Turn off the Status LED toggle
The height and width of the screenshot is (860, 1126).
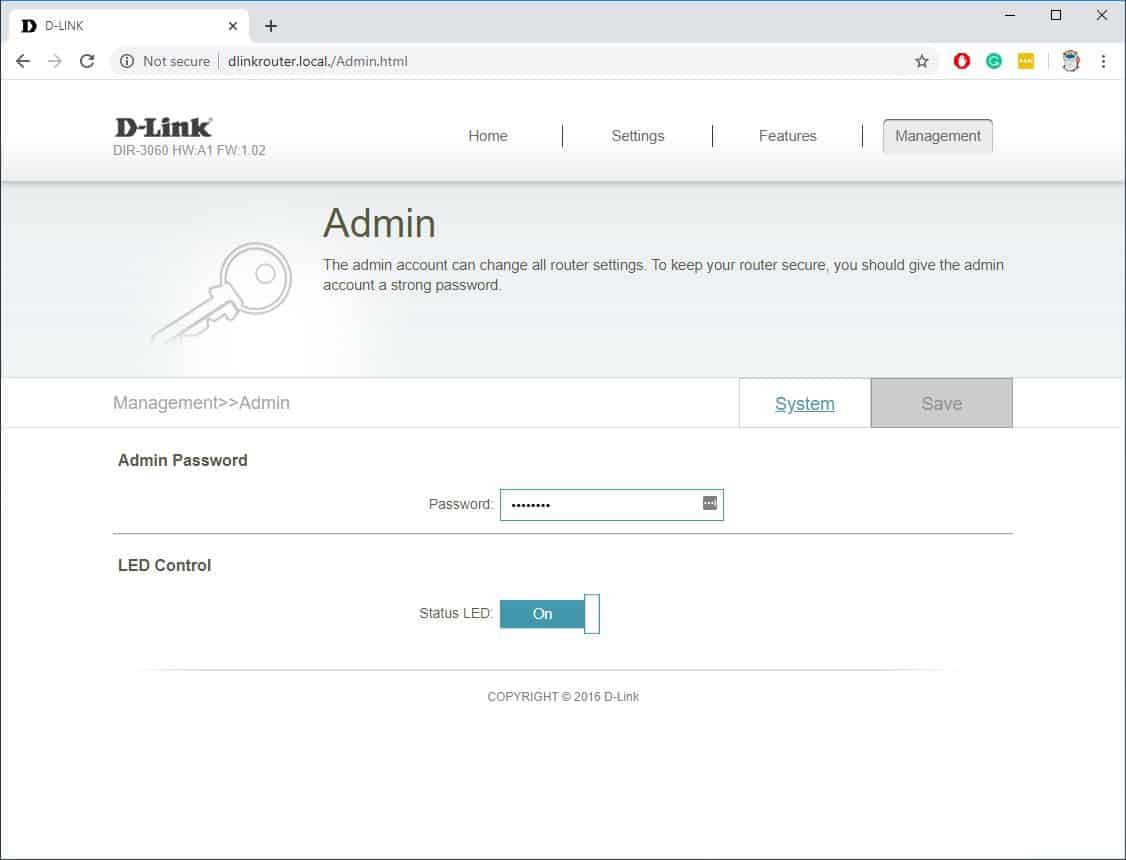point(549,614)
